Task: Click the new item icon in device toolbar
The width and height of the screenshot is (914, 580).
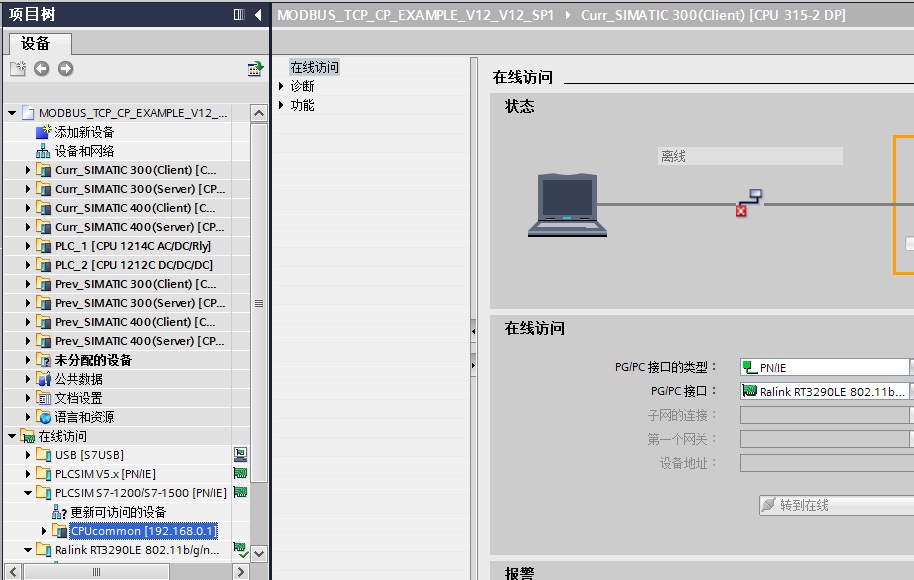Action: click(x=18, y=69)
